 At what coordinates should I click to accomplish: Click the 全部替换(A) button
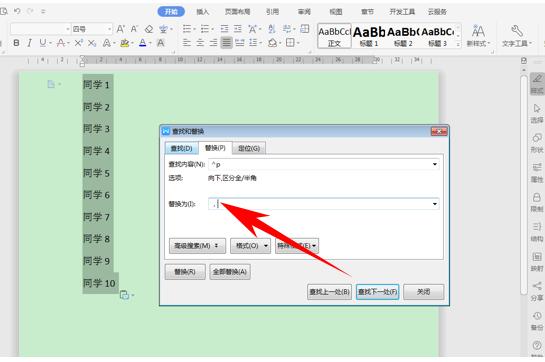pyautogui.click(x=230, y=272)
